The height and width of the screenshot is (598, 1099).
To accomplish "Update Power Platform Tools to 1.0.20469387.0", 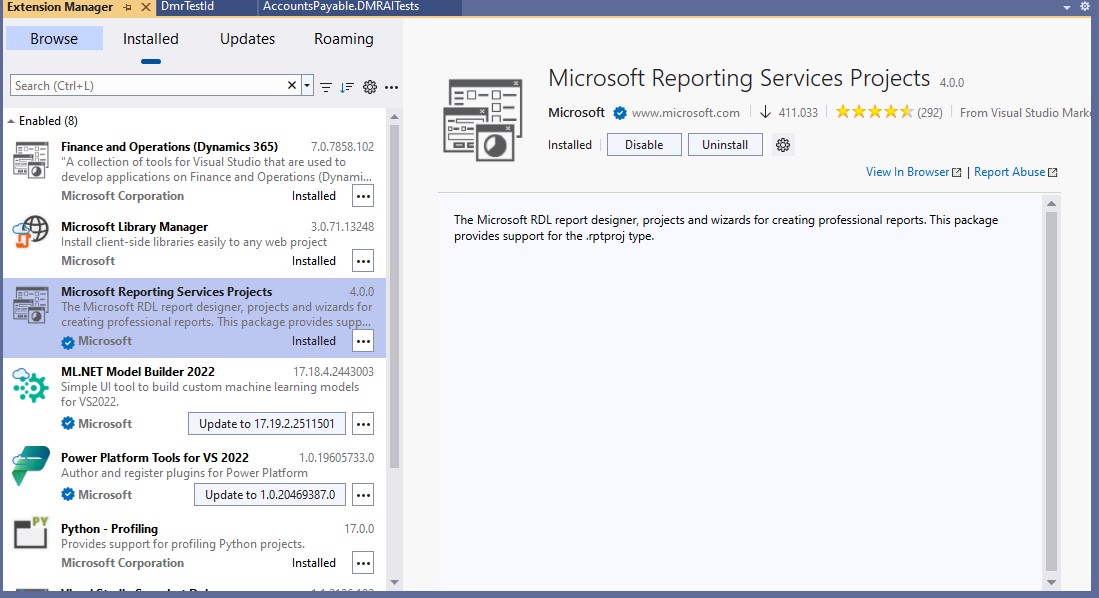I will [270, 494].
